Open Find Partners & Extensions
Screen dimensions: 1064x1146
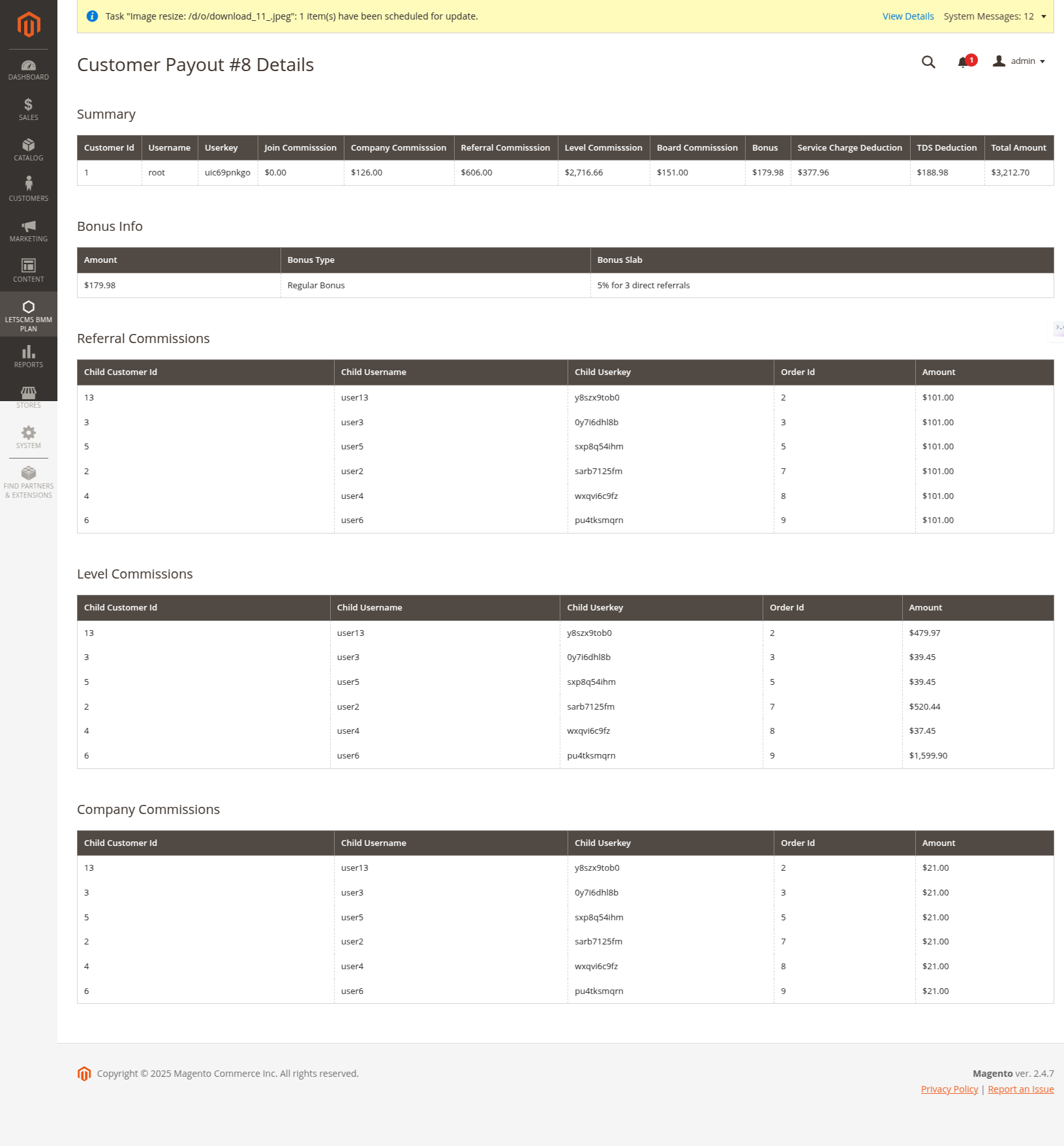point(28,482)
